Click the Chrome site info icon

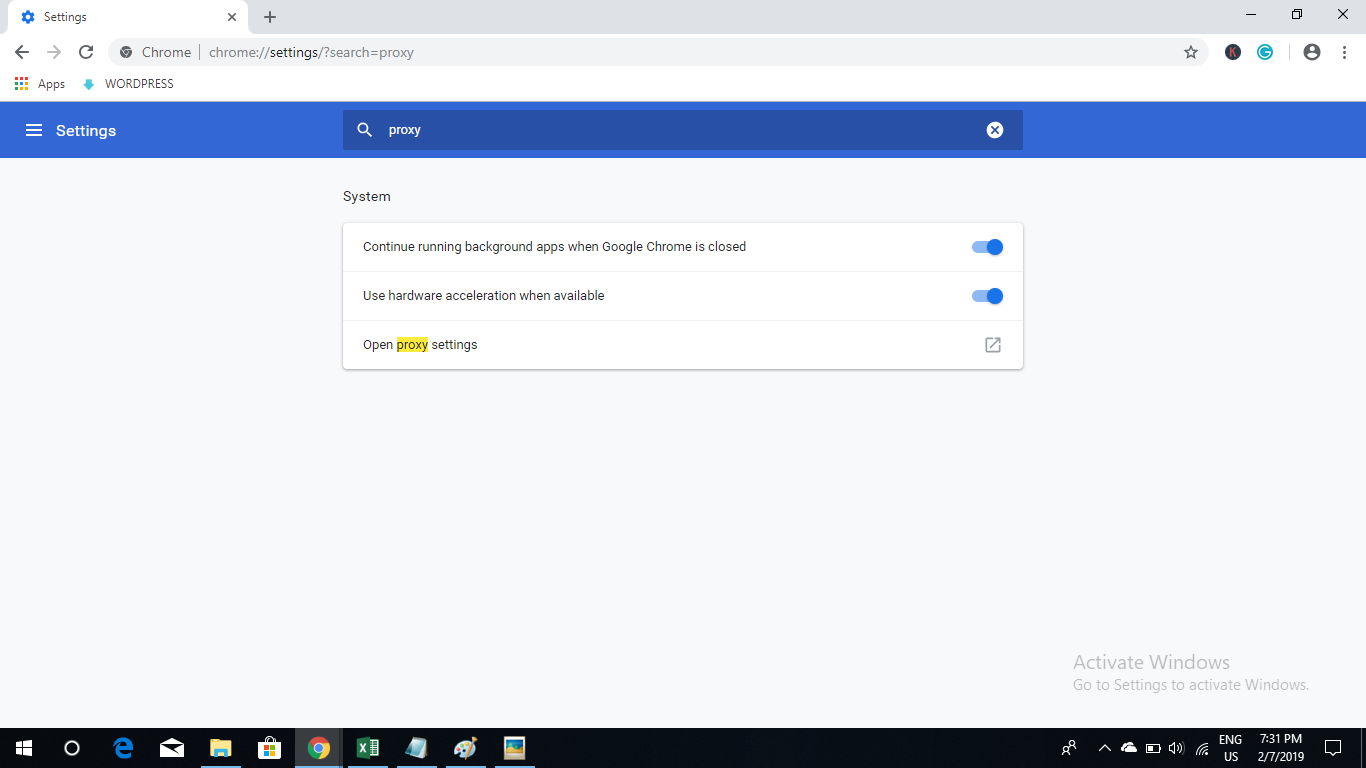(x=126, y=52)
